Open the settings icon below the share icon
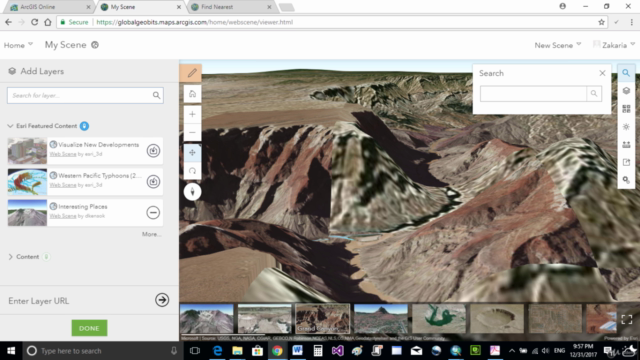Screen dimensions: 640x360 coord(626,180)
